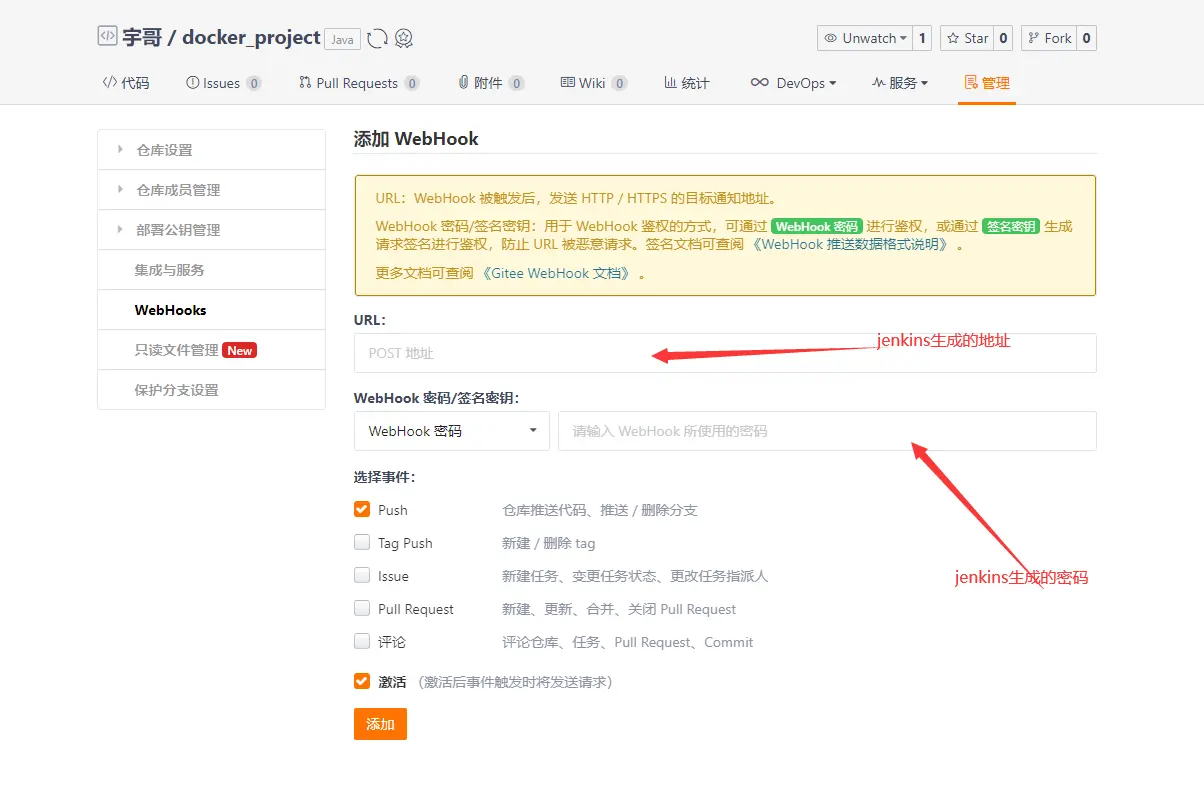Click the code brackets icon on 代码 tab

[x=110, y=82]
